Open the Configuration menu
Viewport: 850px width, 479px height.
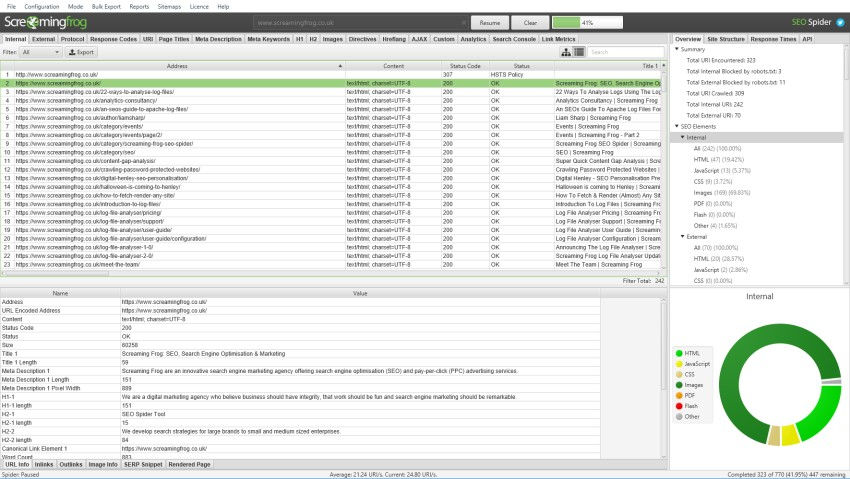[41, 6]
